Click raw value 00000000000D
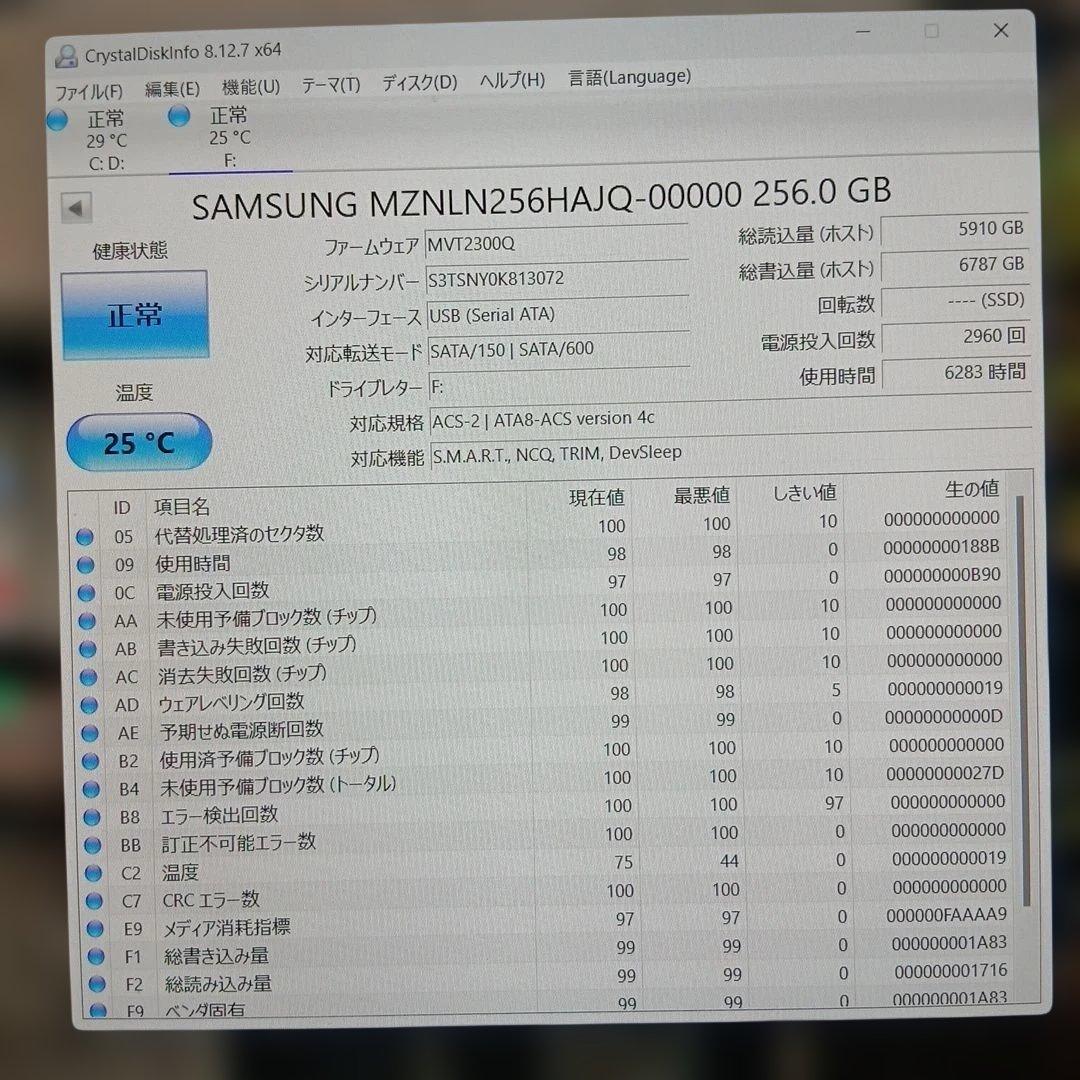The height and width of the screenshot is (1080, 1080). click(x=944, y=717)
